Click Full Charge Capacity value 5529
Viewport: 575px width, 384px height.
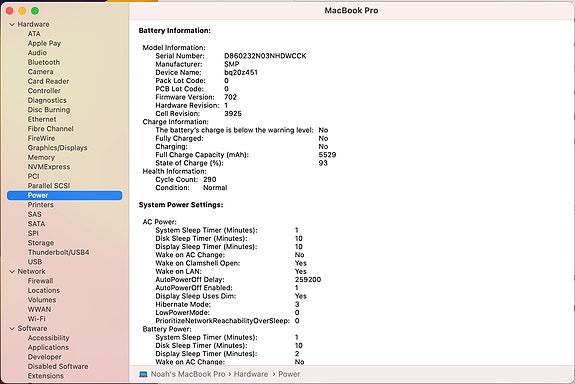coord(327,155)
